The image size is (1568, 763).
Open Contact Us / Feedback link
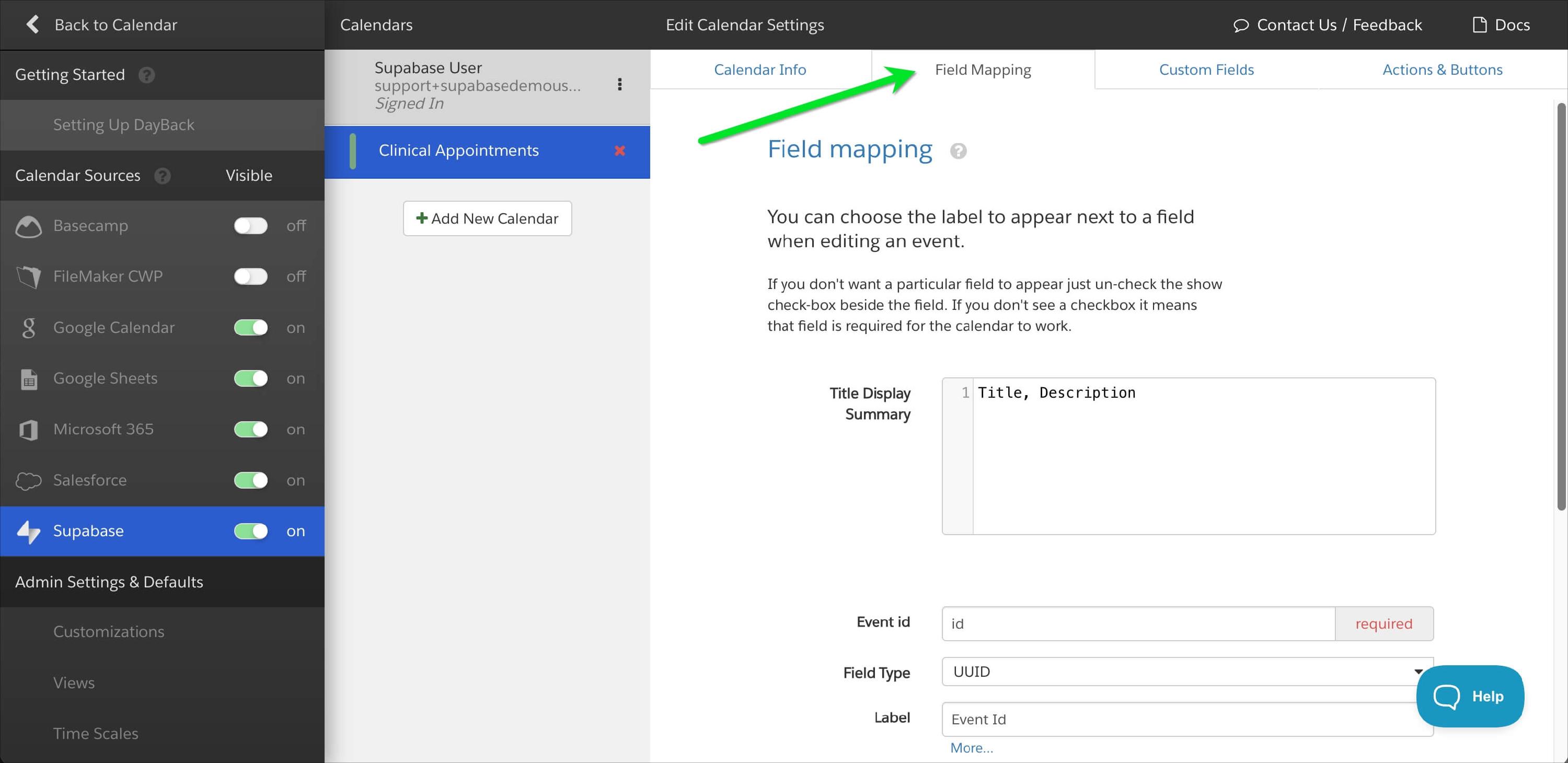point(1339,25)
